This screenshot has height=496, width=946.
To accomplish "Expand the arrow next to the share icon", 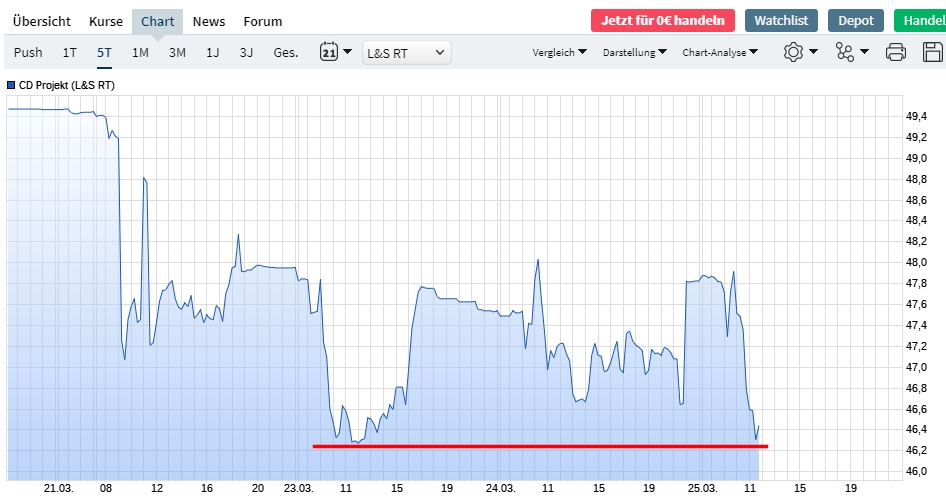I will tap(865, 52).
